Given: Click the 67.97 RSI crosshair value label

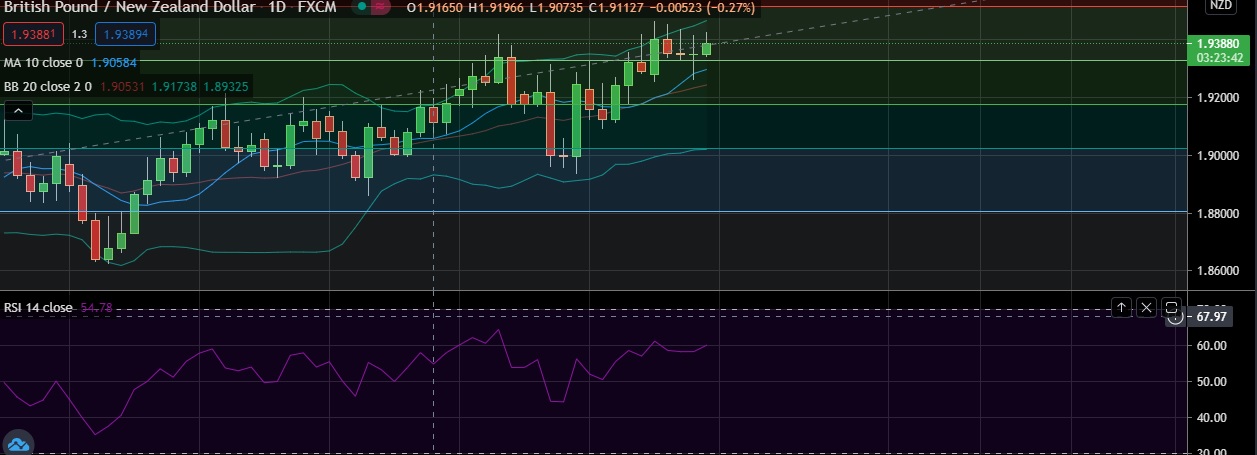Looking at the screenshot, I should pos(1211,316).
